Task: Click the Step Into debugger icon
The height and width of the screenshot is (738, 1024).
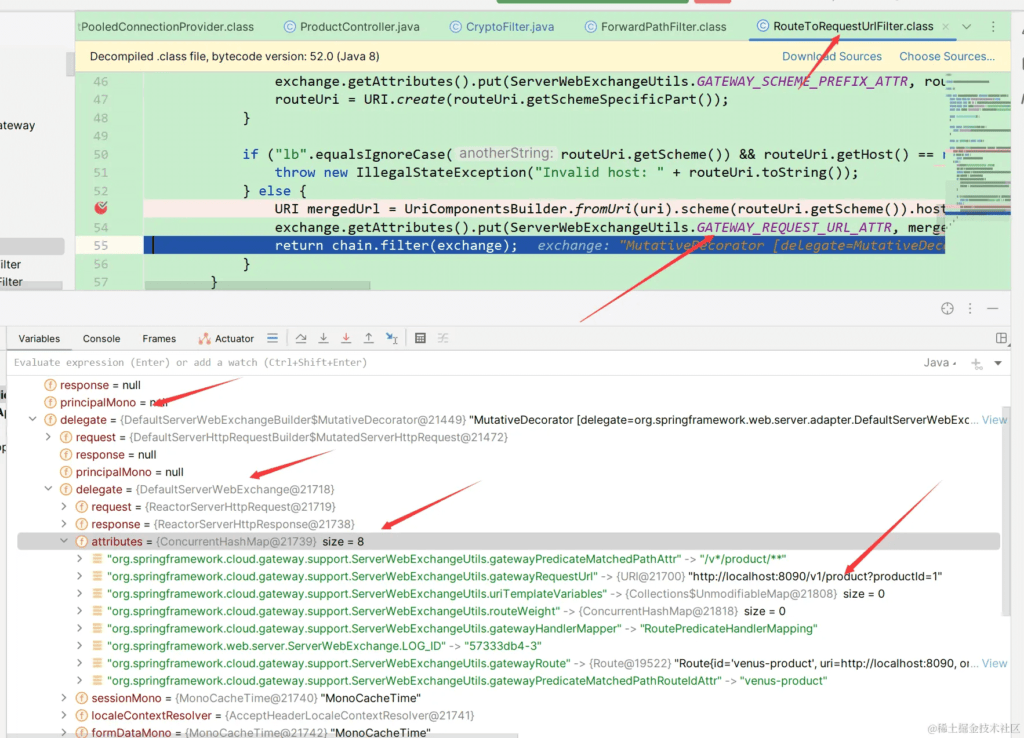Action: [323, 338]
